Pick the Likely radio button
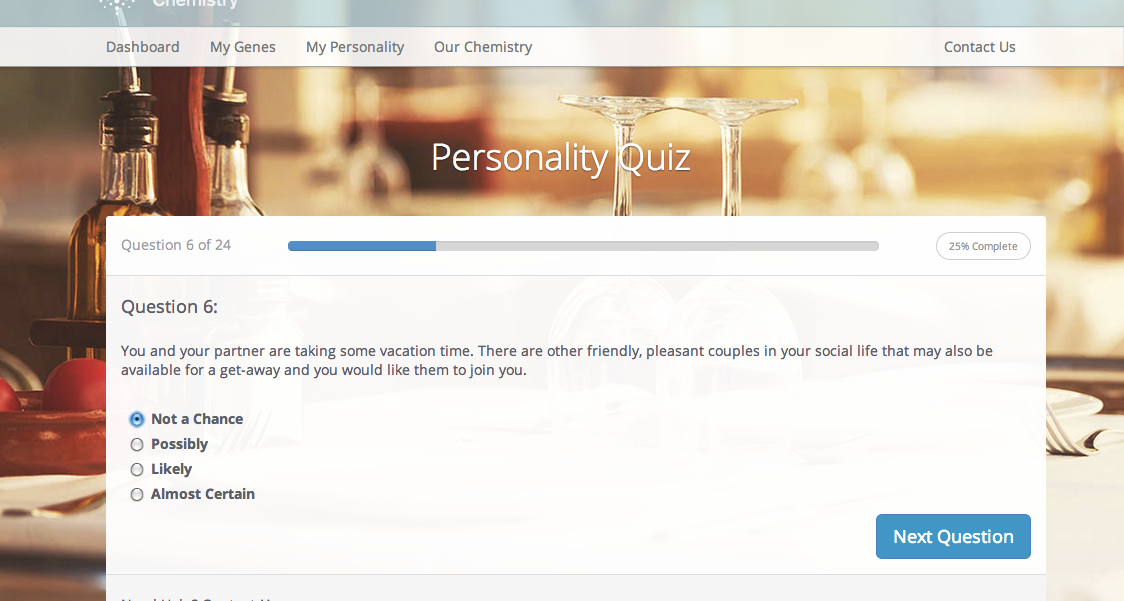Image resolution: width=1124 pixels, height=601 pixels. 137,469
